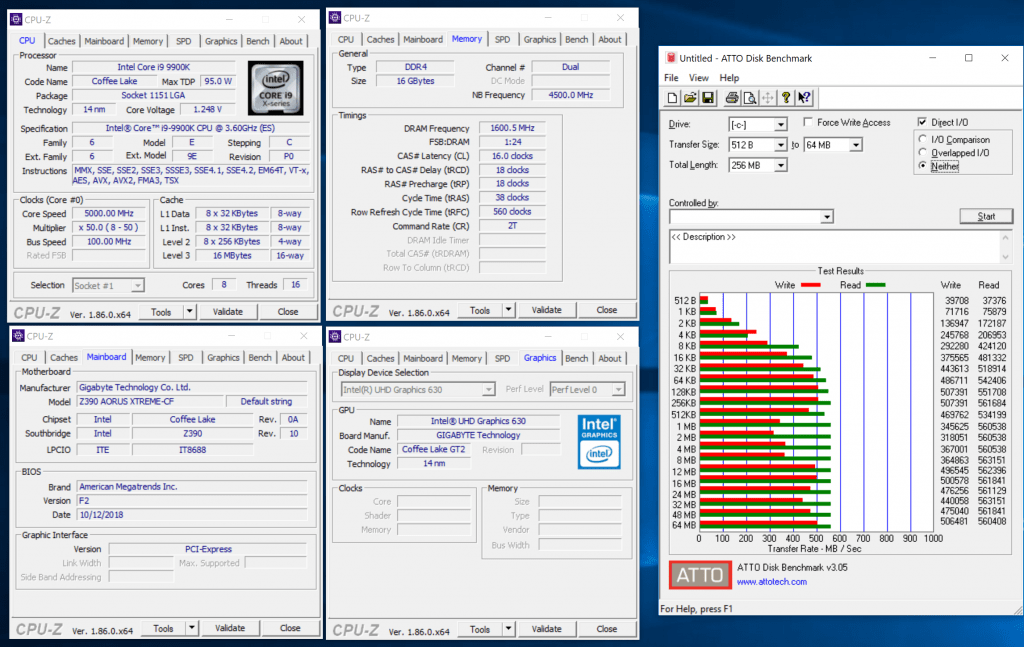Activate the context help arrow icon in ATTO
The width and height of the screenshot is (1024, 647).
point(804,98)
